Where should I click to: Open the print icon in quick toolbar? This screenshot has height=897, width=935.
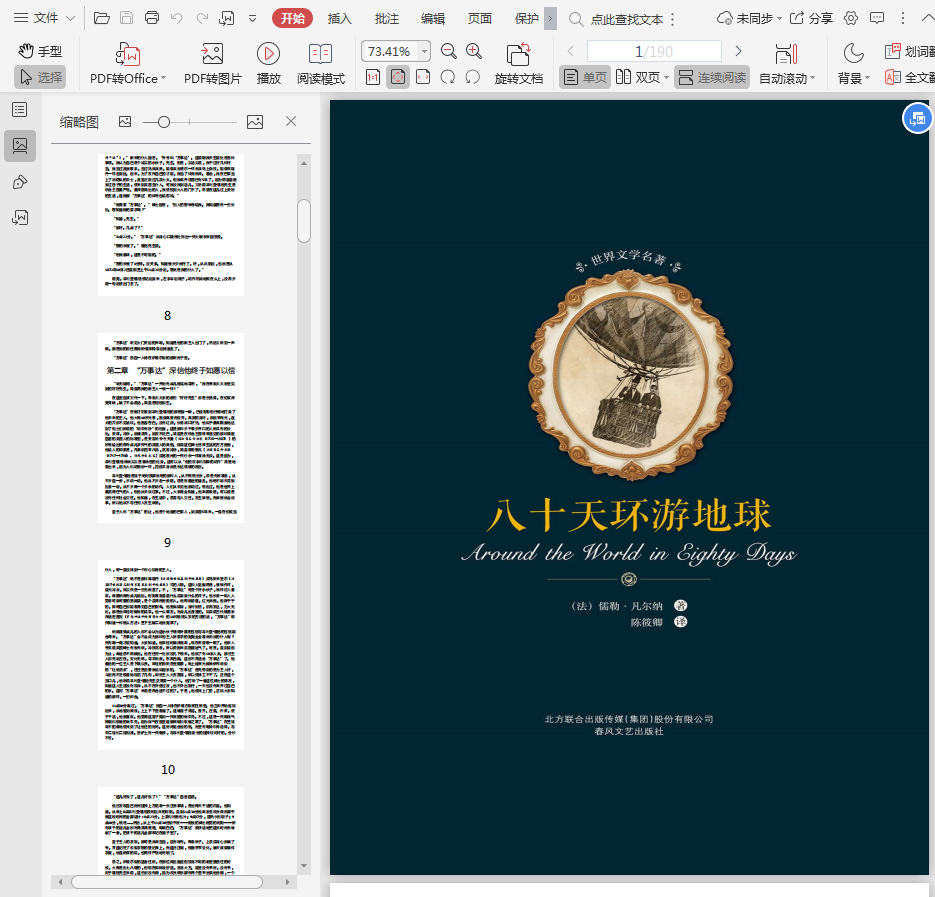tap(152, 18)
